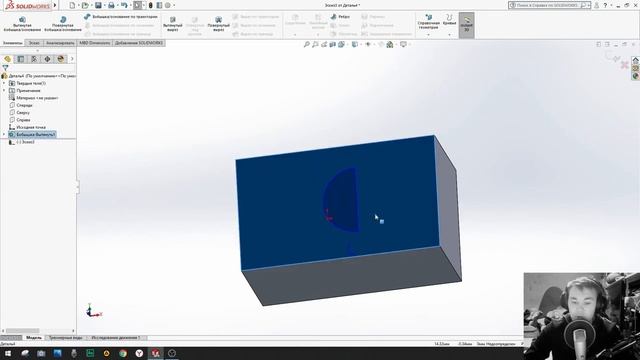Viewport: 640px width, 360px height.
Task: Switch to Исследование движения 1 tab
Action: point(116,338)
